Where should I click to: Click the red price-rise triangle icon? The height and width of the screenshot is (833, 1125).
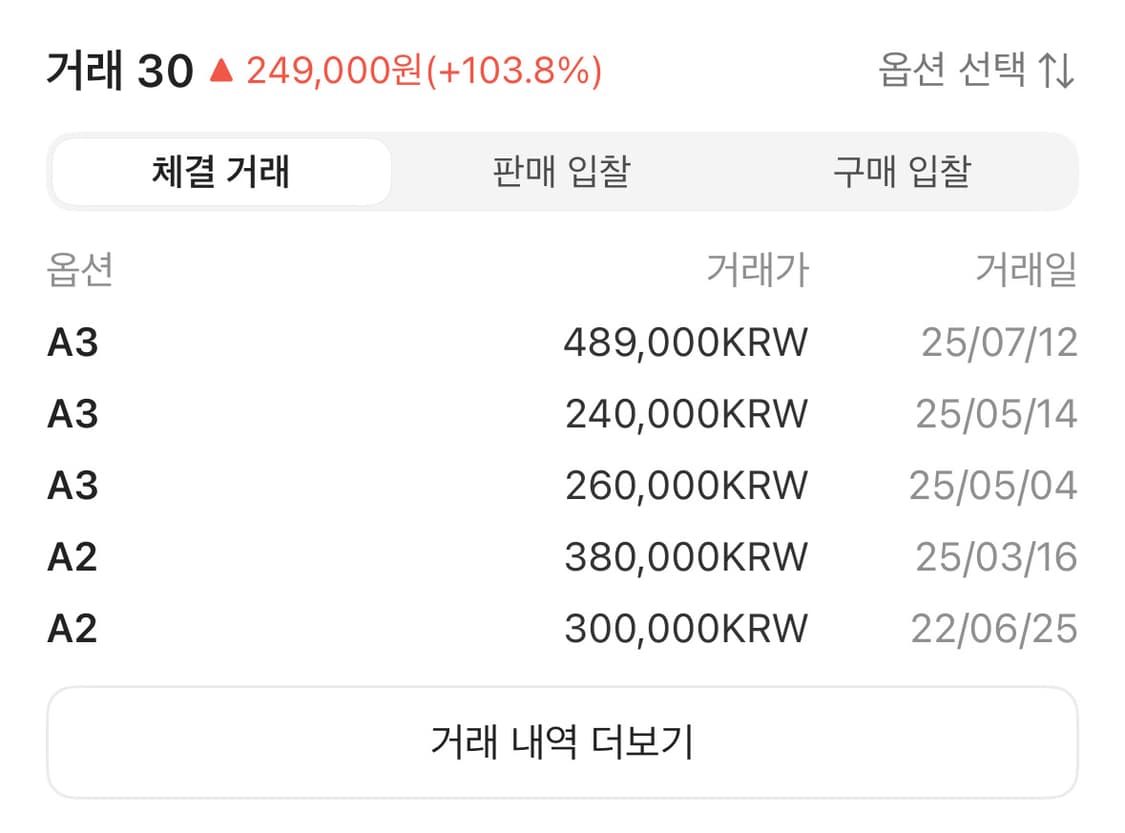click(222, 70)
